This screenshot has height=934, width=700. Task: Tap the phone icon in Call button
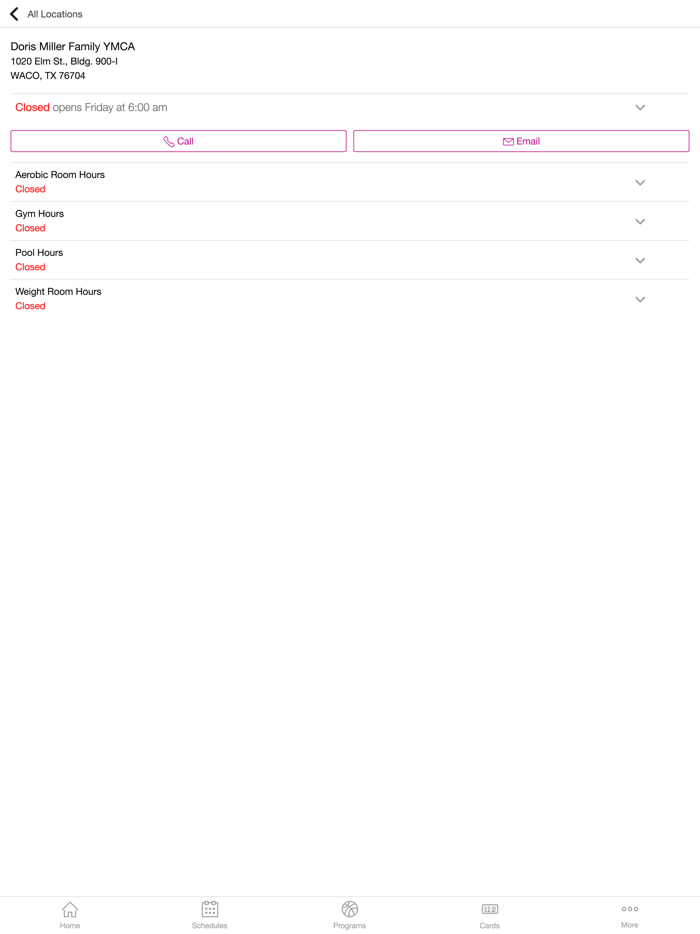pos(169,142)
